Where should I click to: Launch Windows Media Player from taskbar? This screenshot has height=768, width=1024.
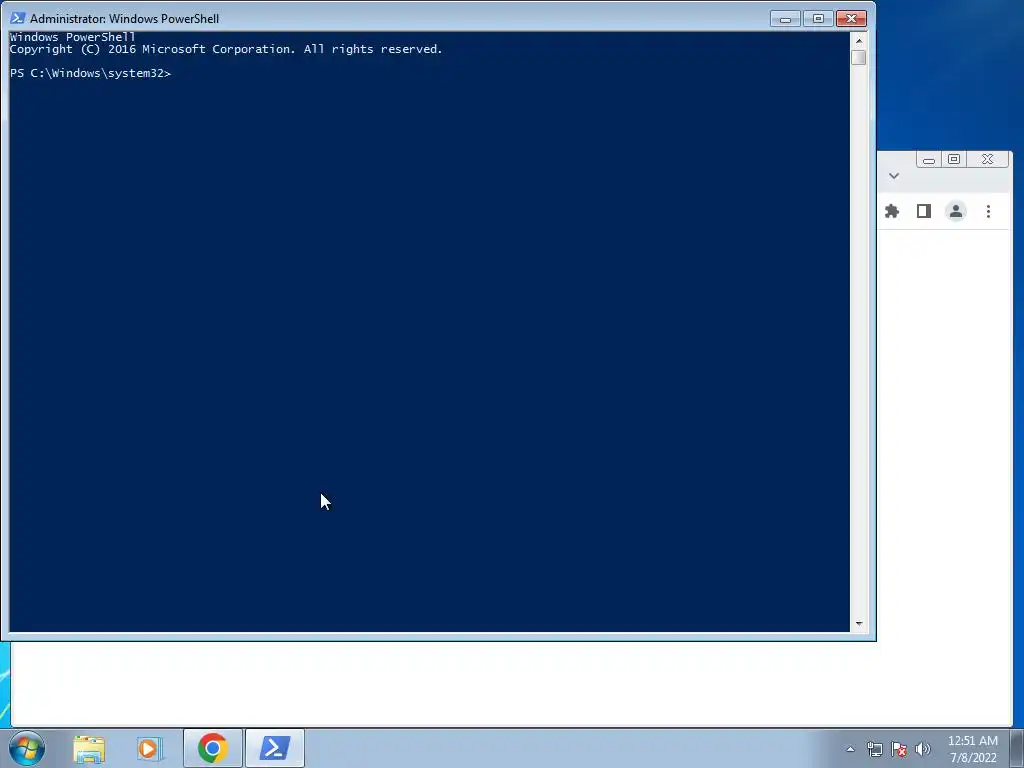[149, 748]
